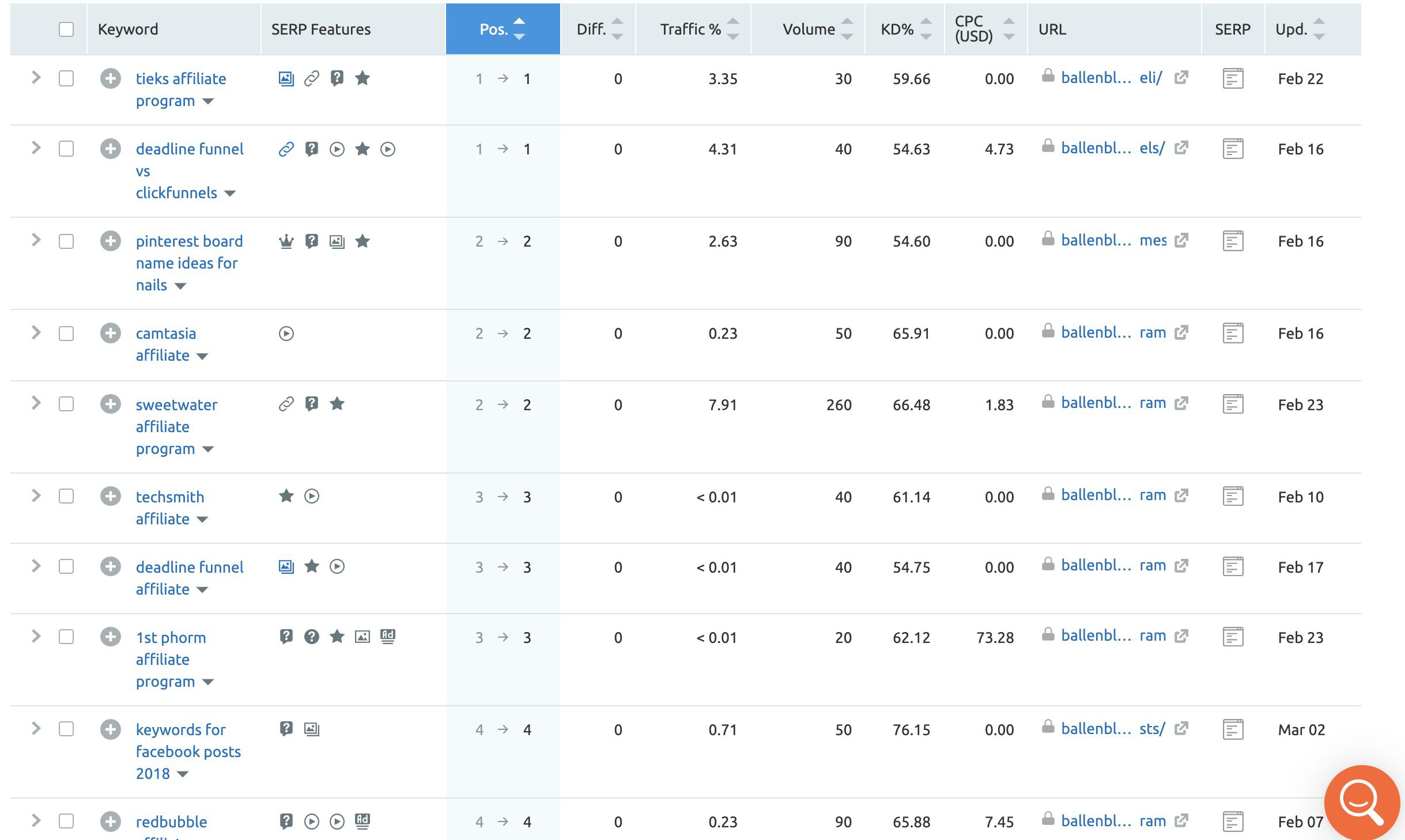Open pinterest board URL external link icon
The height and width of the screenshot is (840, 1405).
(1181, 240)
